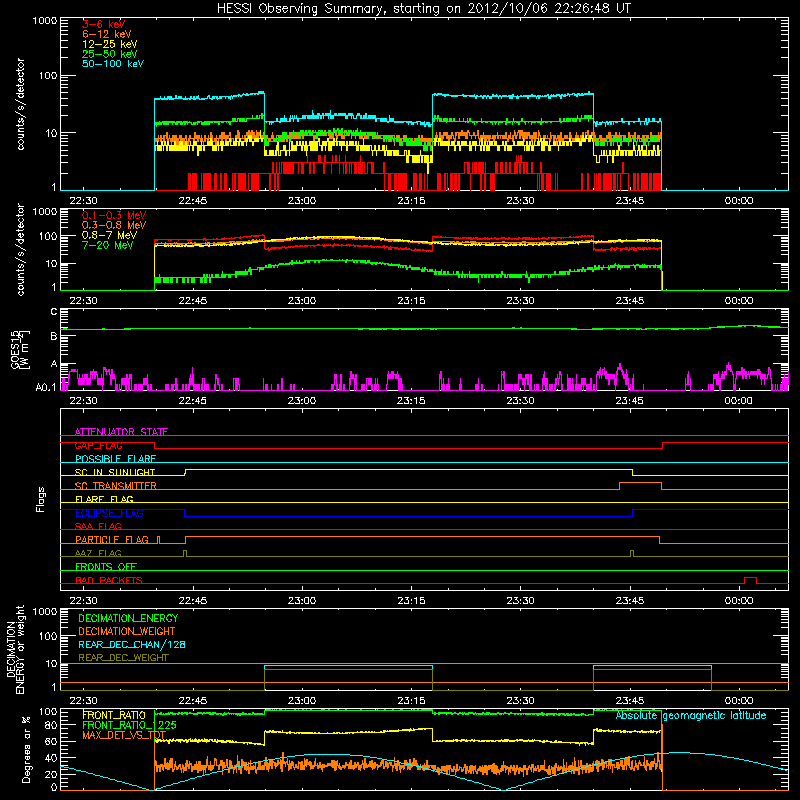Click the FRONT_RATIO_1225 legend label

(129, 725)
